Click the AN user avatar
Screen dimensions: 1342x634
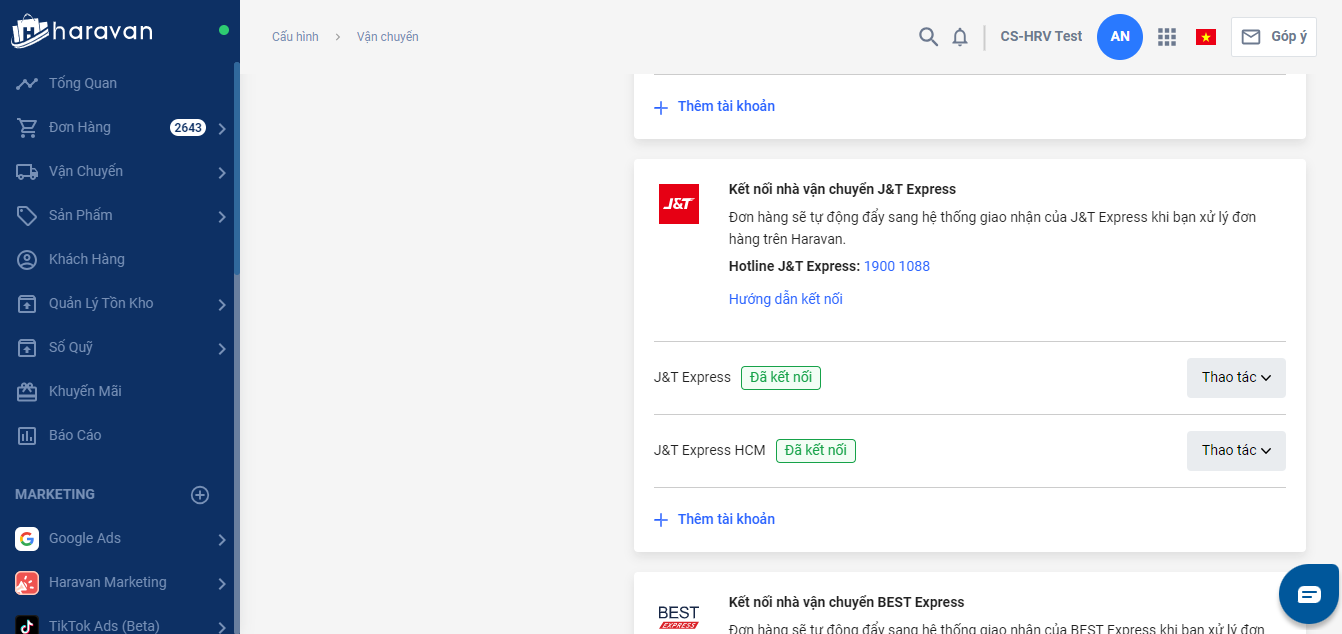[1120, 37]
